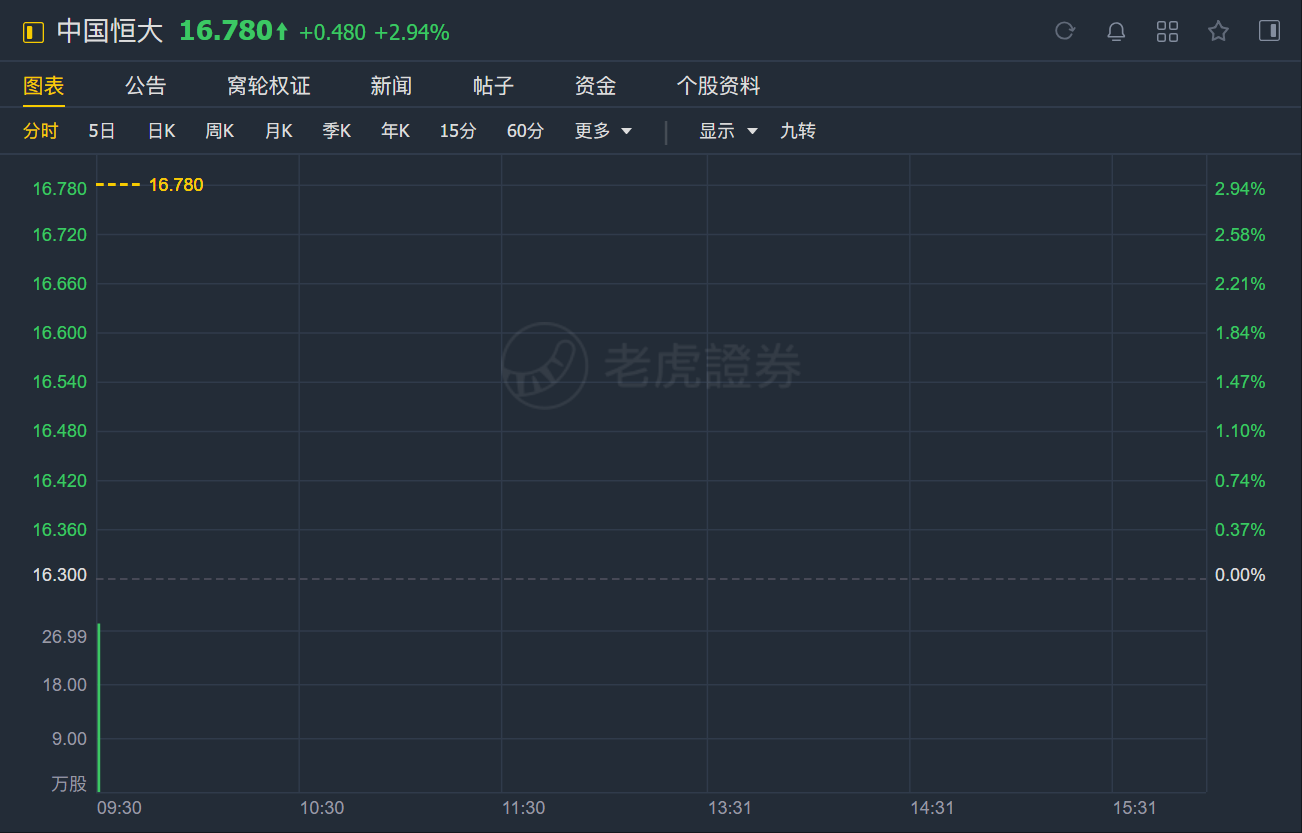Click the 11:30 time axis label
1302x833 pixels.
tap(523, 808)
